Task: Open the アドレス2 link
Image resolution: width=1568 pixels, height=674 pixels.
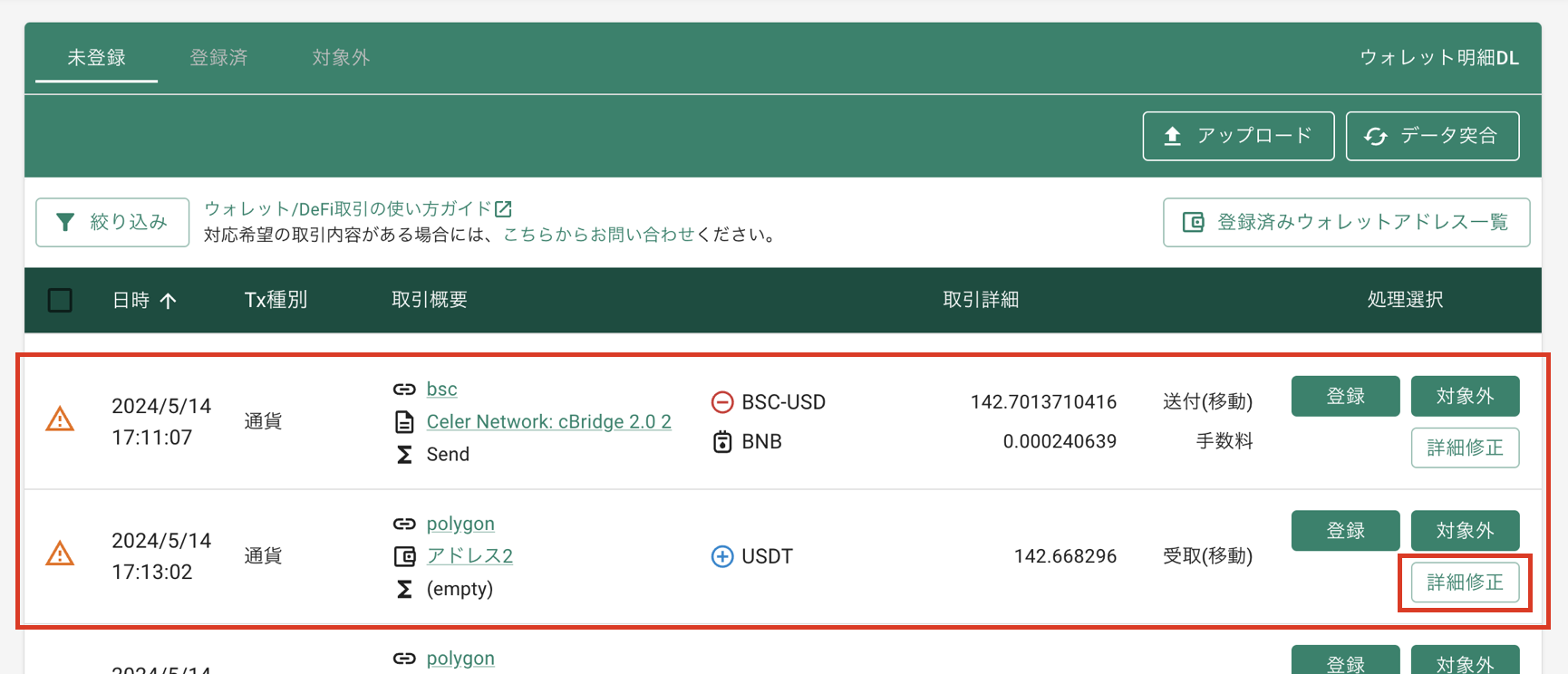Action: pyautogui.click(x=469, y=555)
